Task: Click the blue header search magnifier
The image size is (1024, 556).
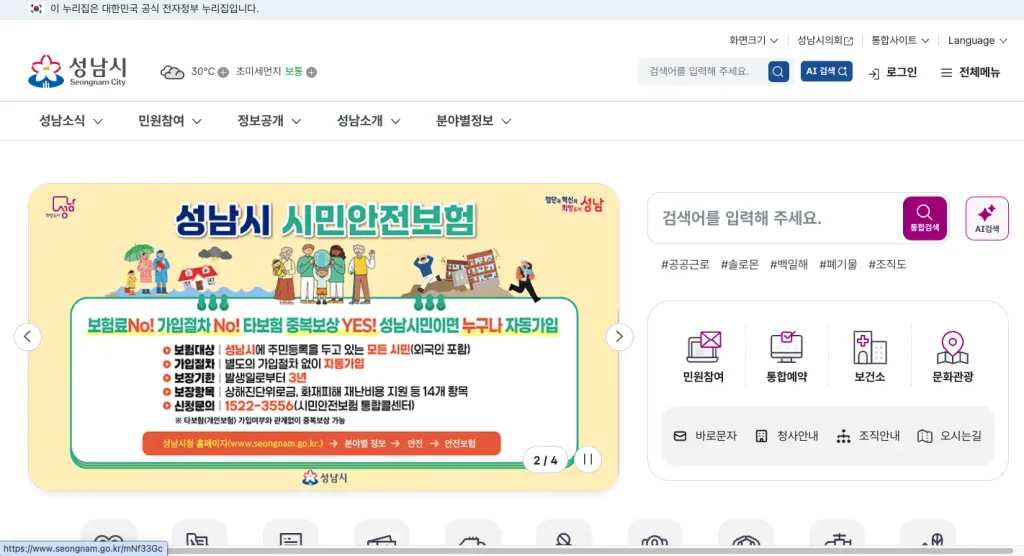Action: pyautogui.click(x=778, y=71)
